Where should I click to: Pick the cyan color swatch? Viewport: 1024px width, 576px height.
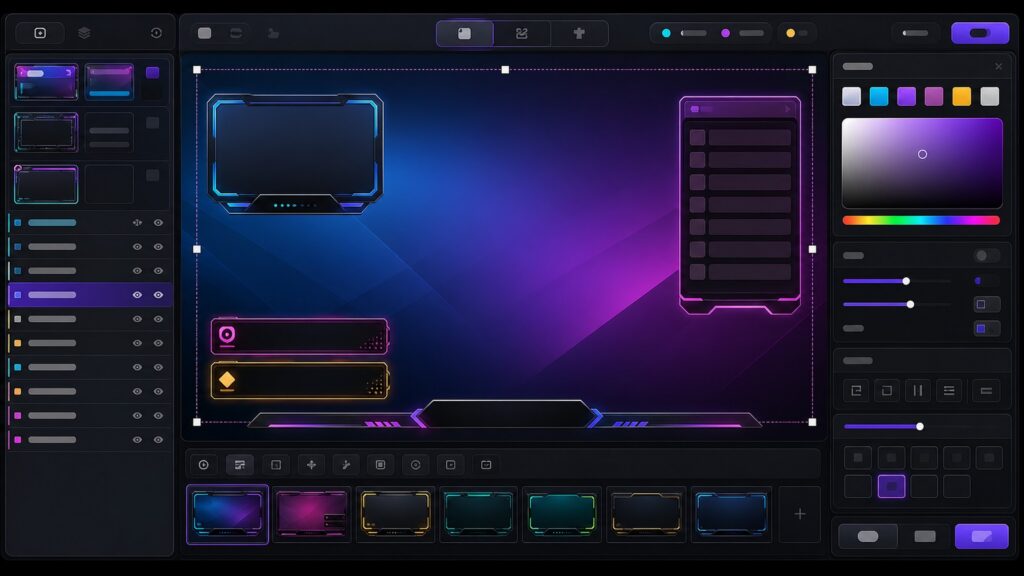point(879,97)
